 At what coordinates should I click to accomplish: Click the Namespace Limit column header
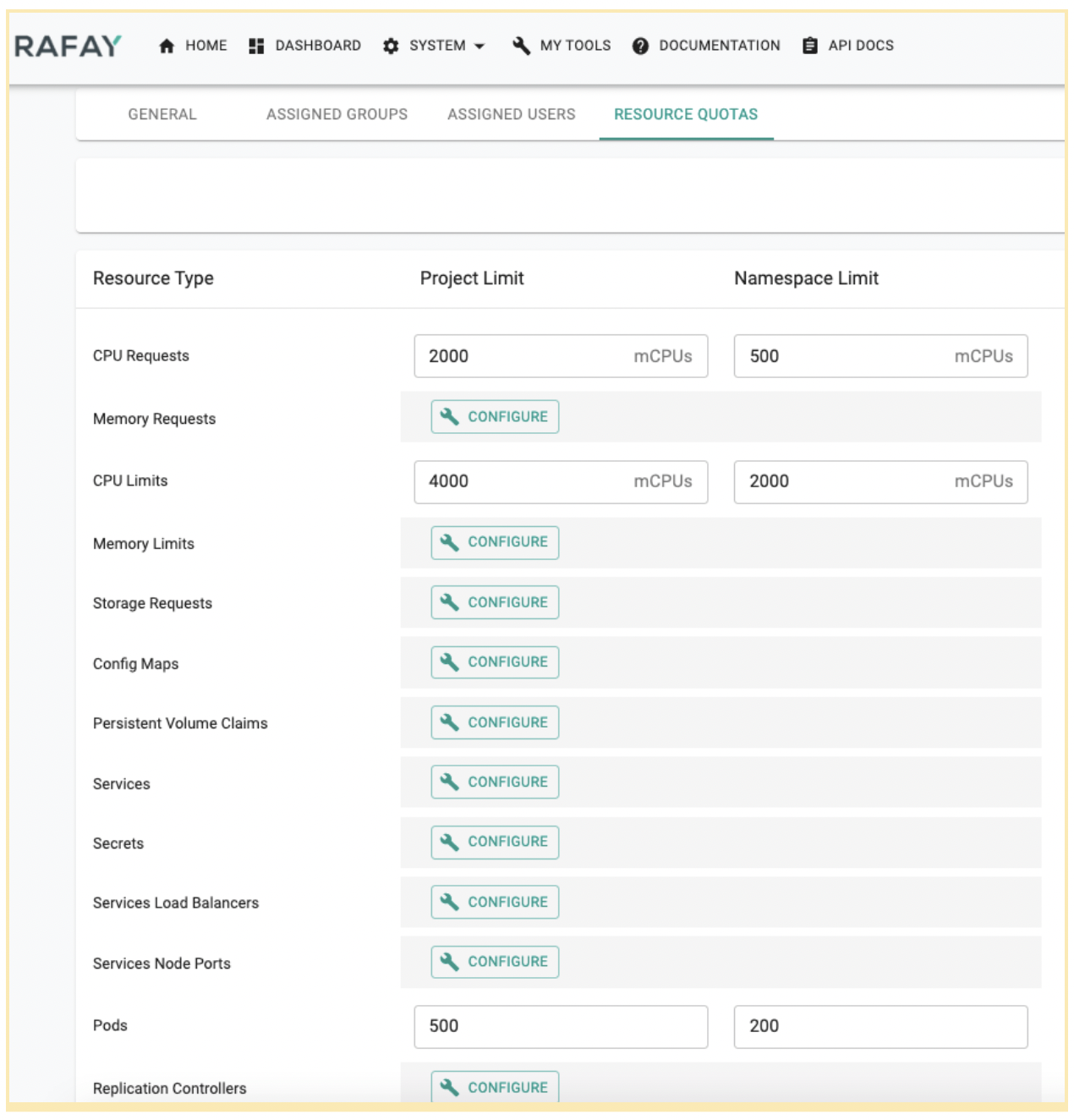(x=806, y=278)
